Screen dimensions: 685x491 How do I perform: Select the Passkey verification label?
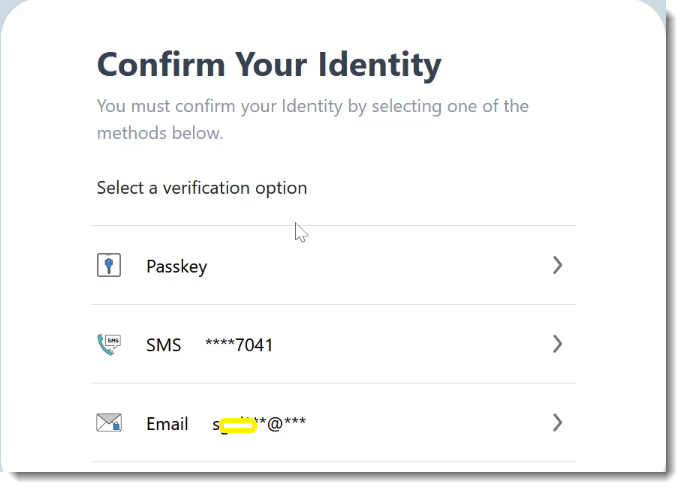176,266
